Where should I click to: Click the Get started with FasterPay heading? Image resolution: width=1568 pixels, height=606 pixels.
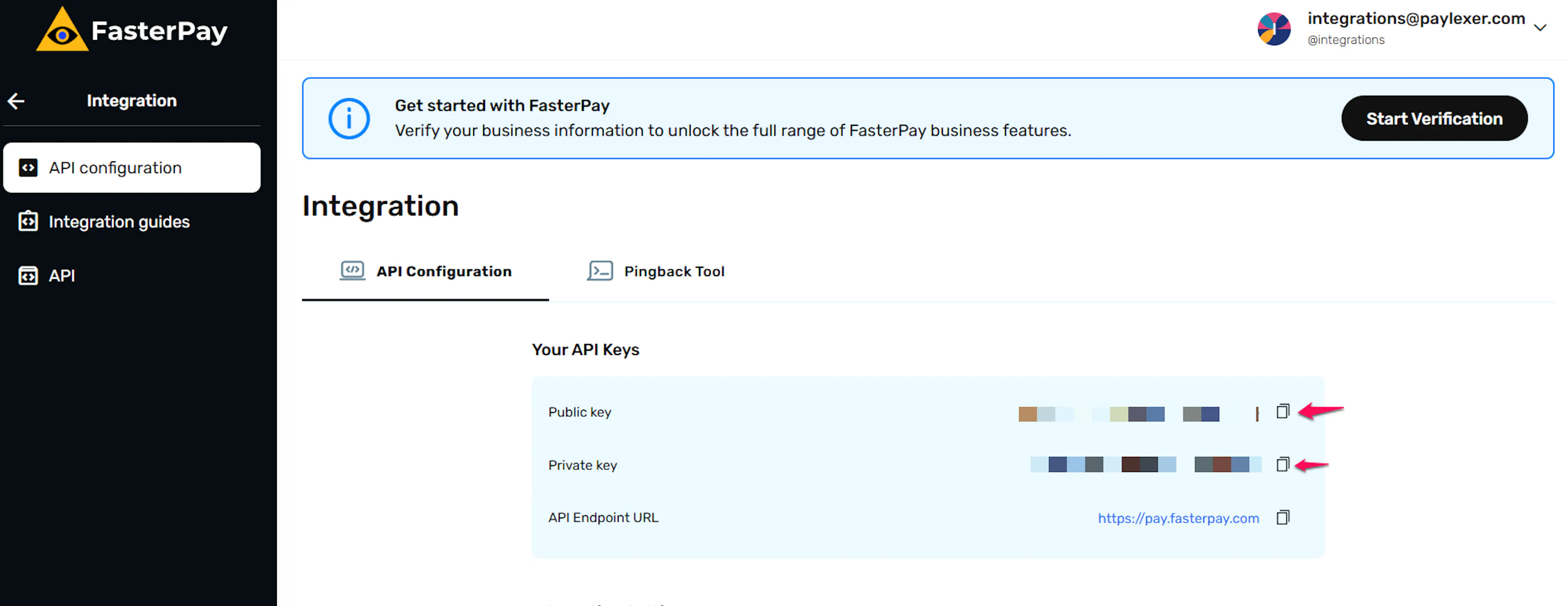[502, 105]
